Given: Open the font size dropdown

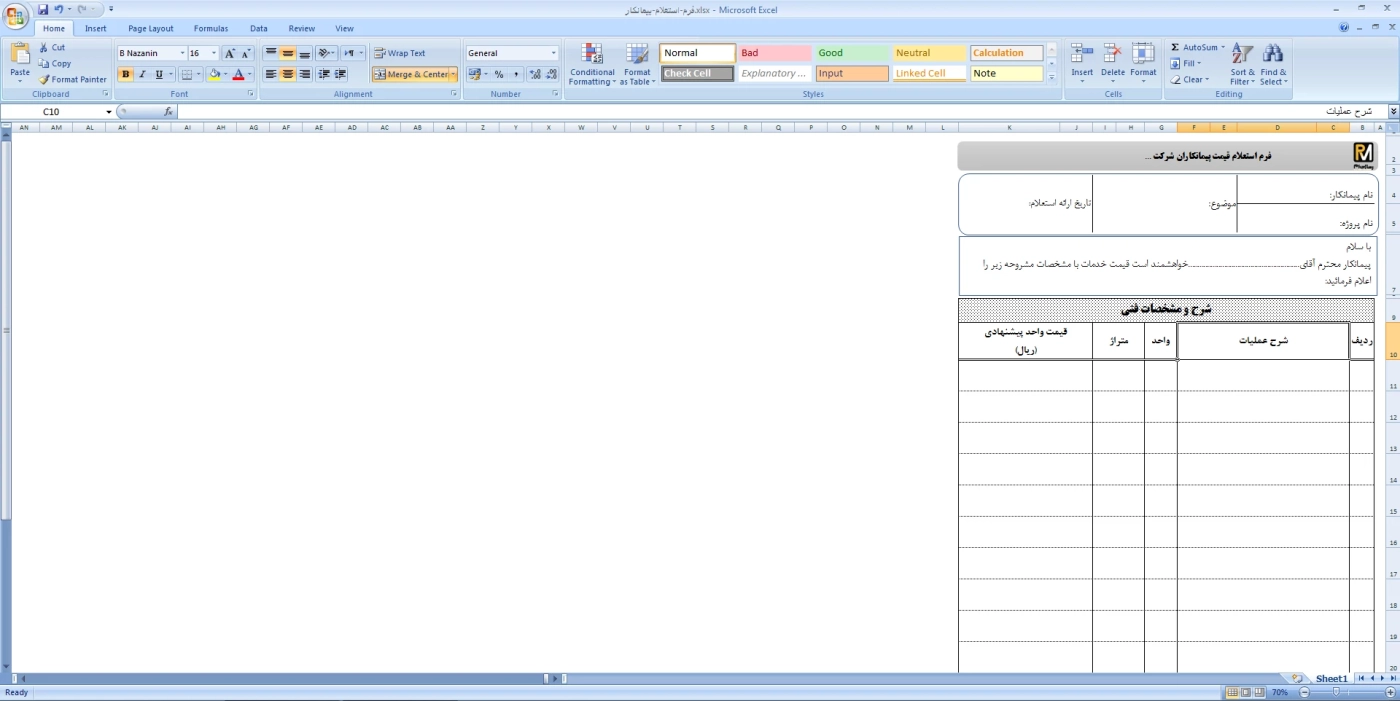Looking at the screenshot, I should (x=214, y=53).
